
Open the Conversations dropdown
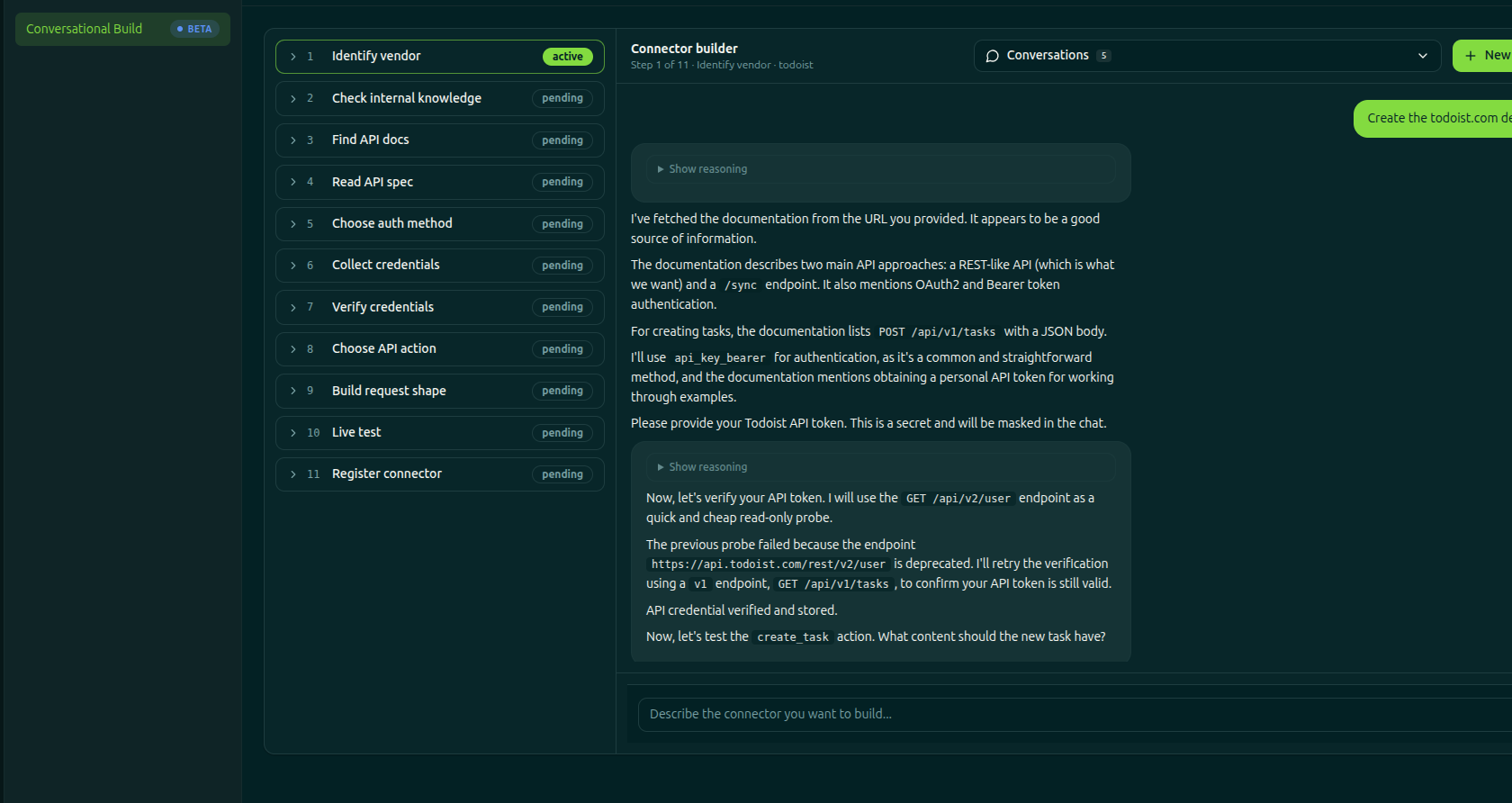pyautogui.click(x=1207, y=56)
